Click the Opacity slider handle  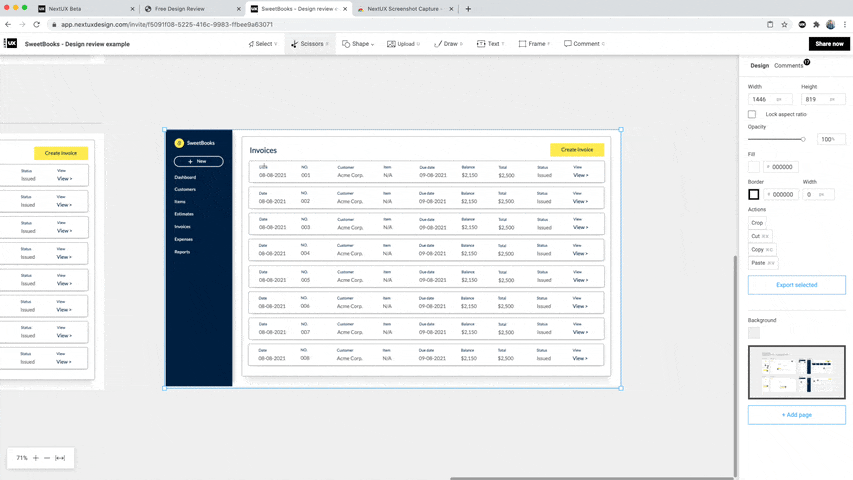[x=803, y=139]
